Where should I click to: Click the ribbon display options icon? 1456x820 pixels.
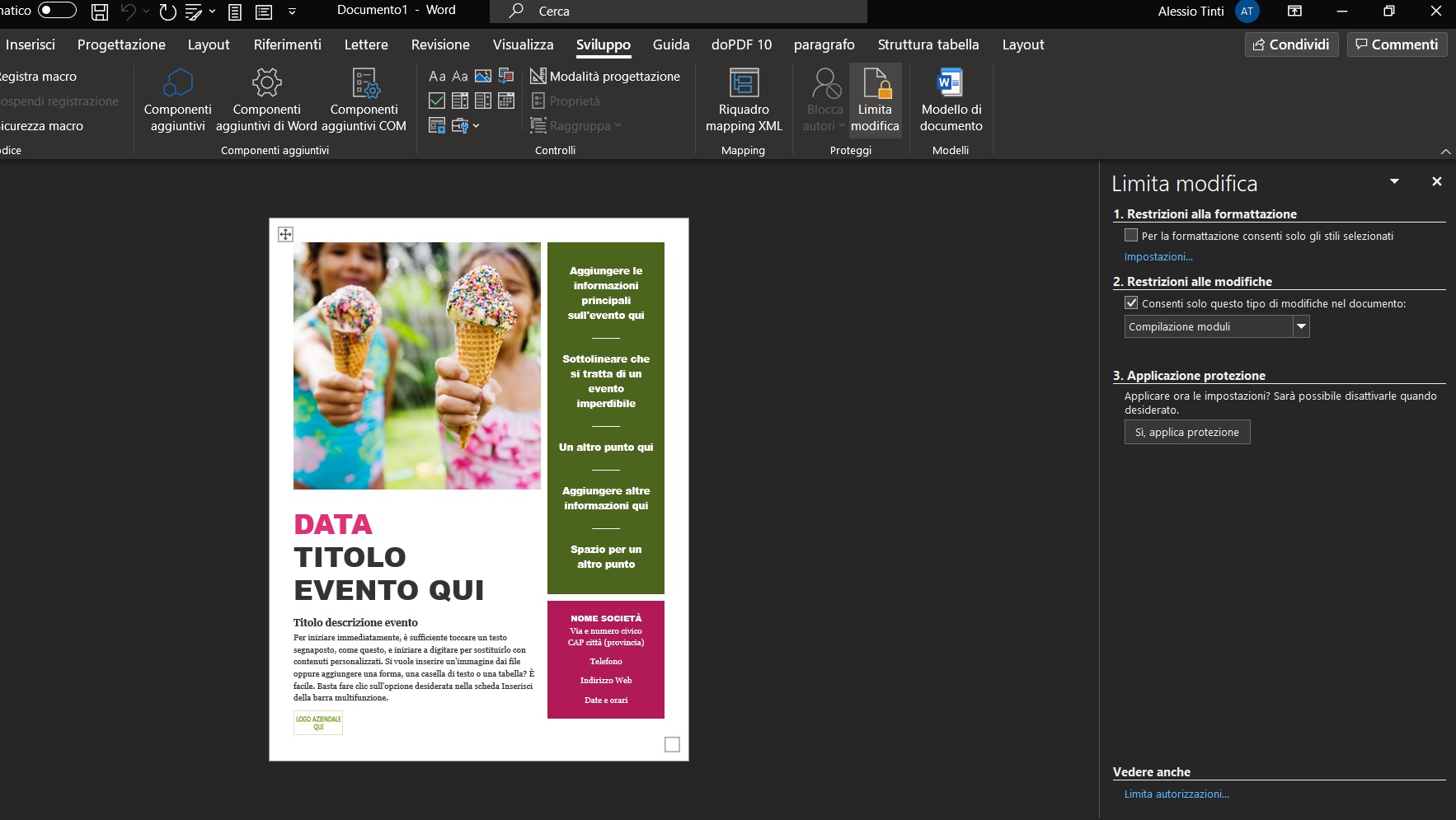(x=1294, y=12)
